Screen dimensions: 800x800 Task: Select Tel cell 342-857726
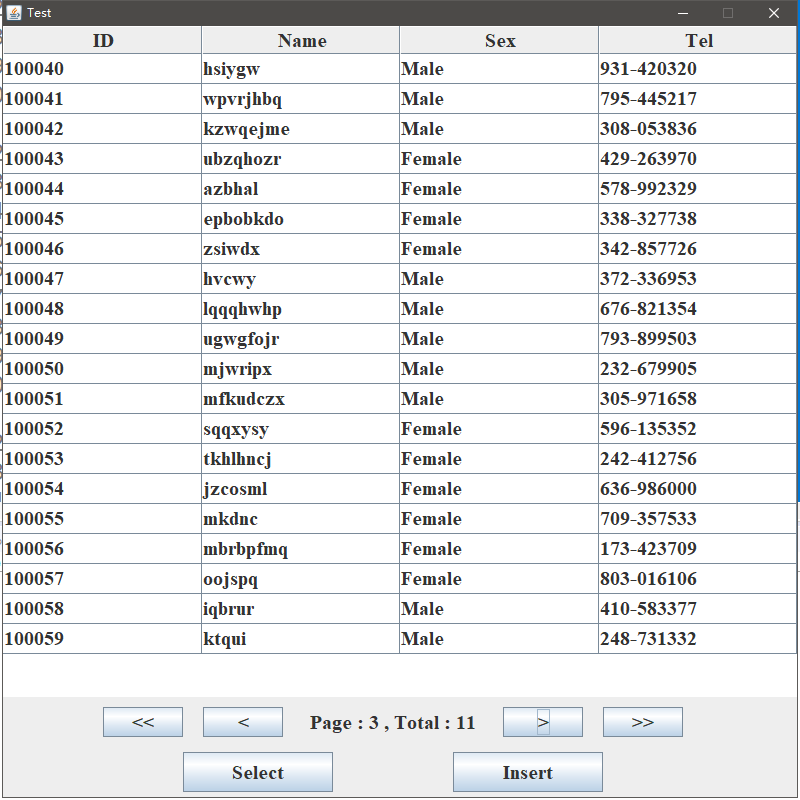(x=697, y=249)
